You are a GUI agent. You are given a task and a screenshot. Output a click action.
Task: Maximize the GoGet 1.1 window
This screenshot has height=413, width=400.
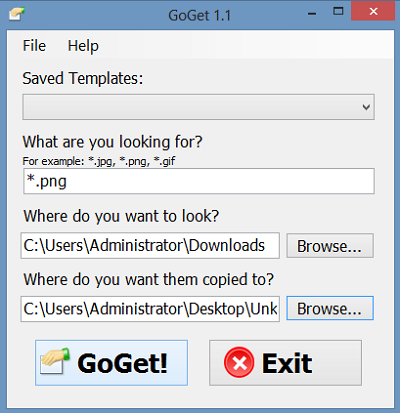338,11
